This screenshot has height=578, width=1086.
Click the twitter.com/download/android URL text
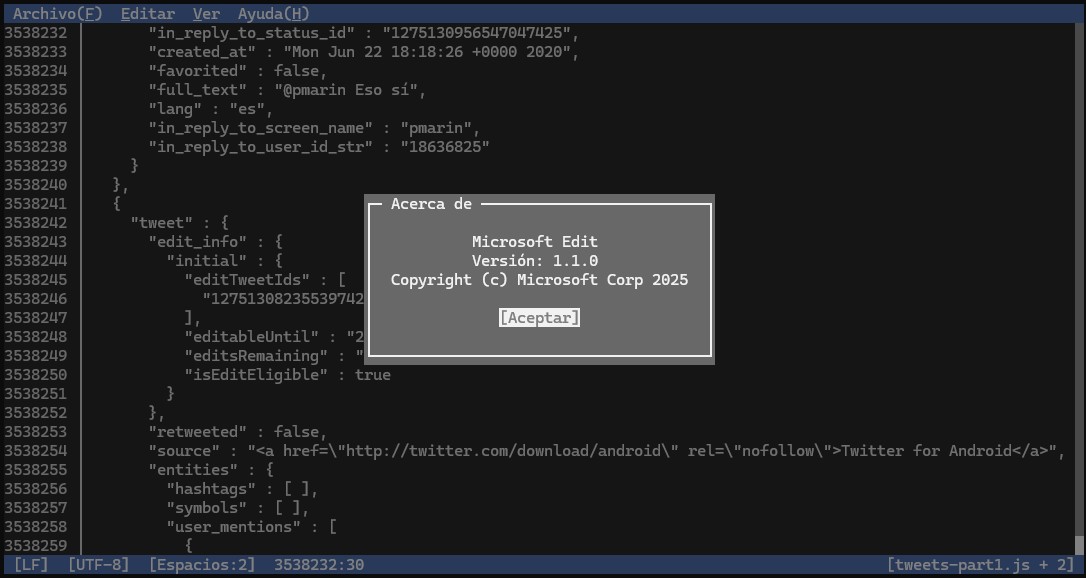[x=504, y=451]
